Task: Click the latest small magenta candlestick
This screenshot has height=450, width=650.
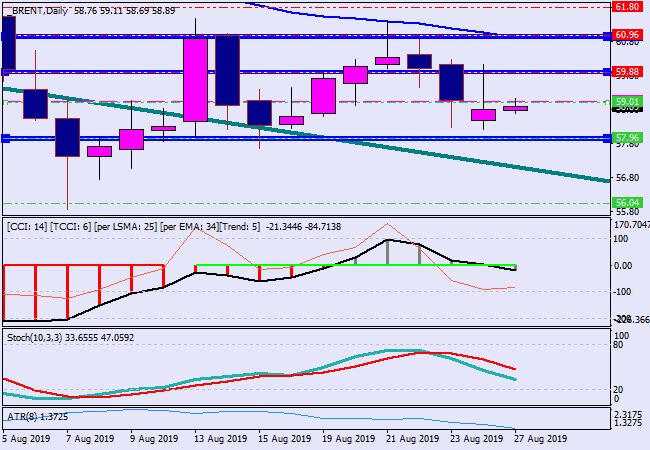Action: point(515,108)
